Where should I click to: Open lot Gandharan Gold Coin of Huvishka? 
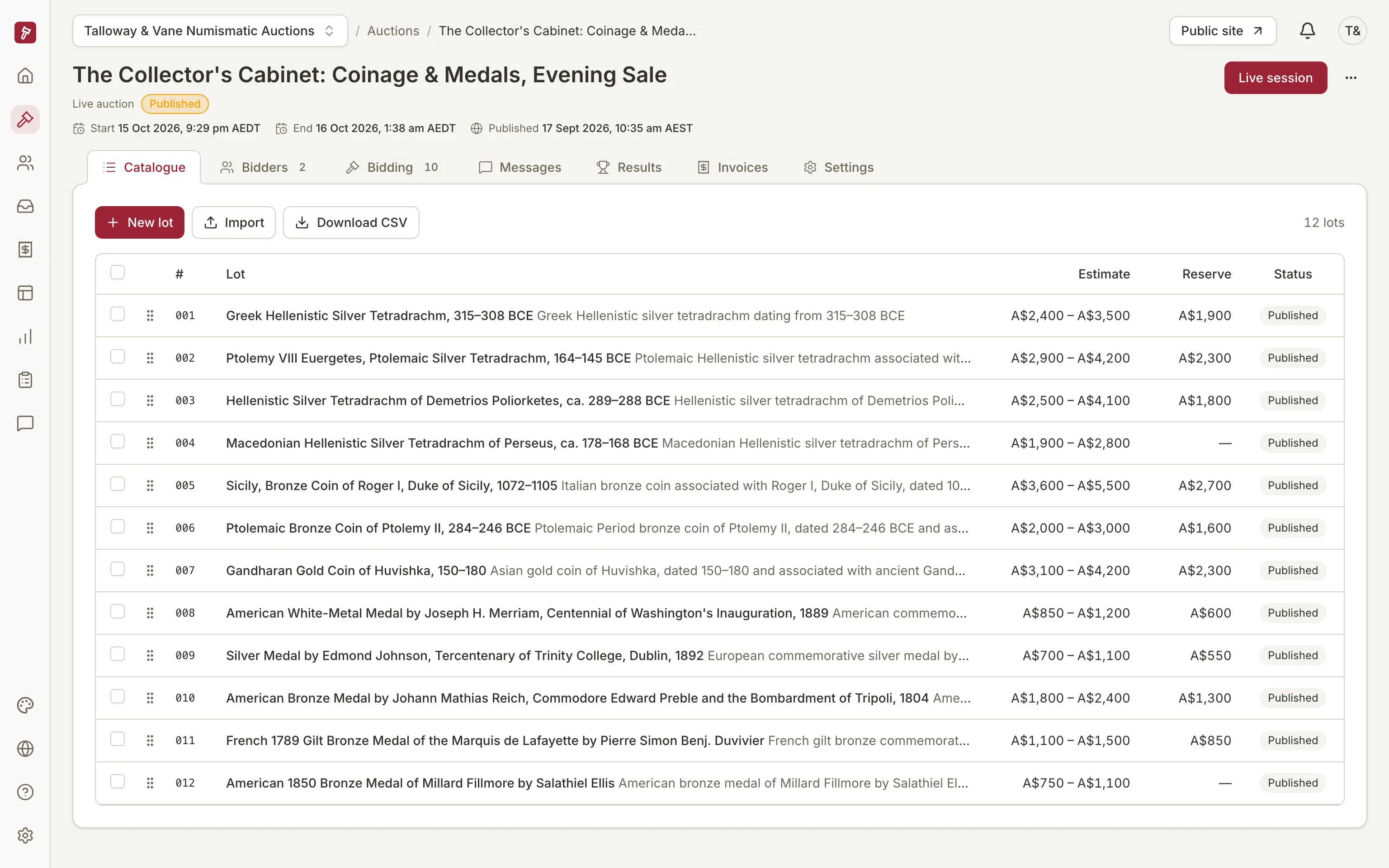pos(356,571)
